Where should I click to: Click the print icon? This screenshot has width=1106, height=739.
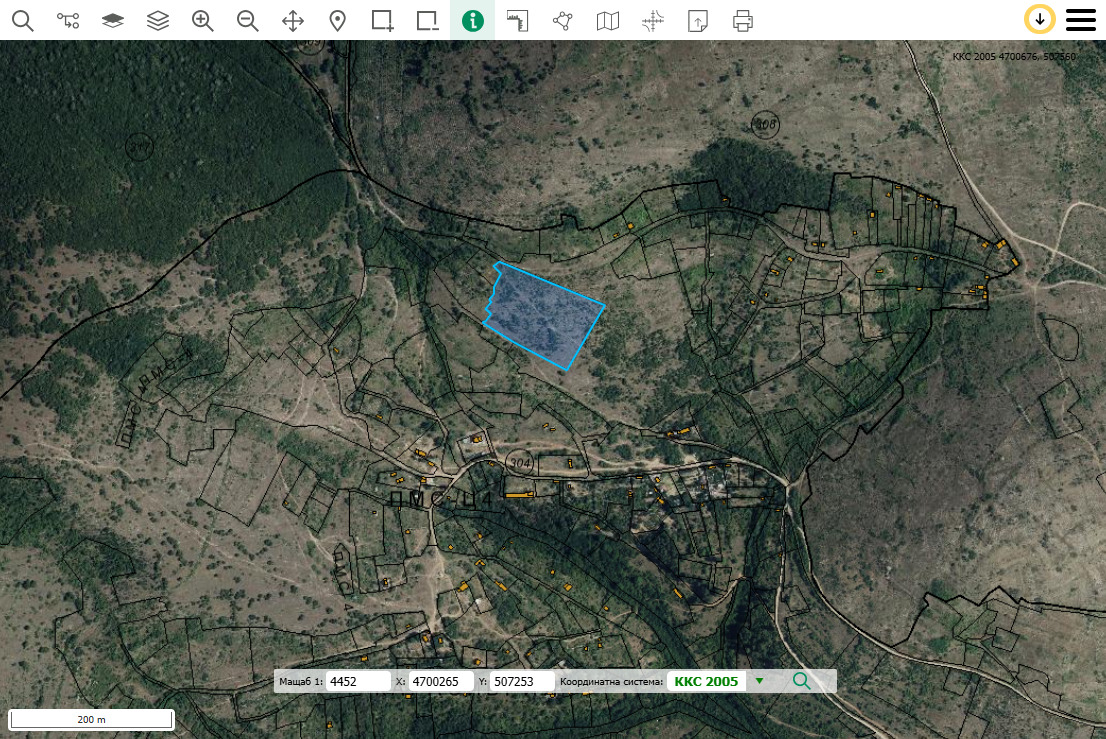(x=742, y=20)
